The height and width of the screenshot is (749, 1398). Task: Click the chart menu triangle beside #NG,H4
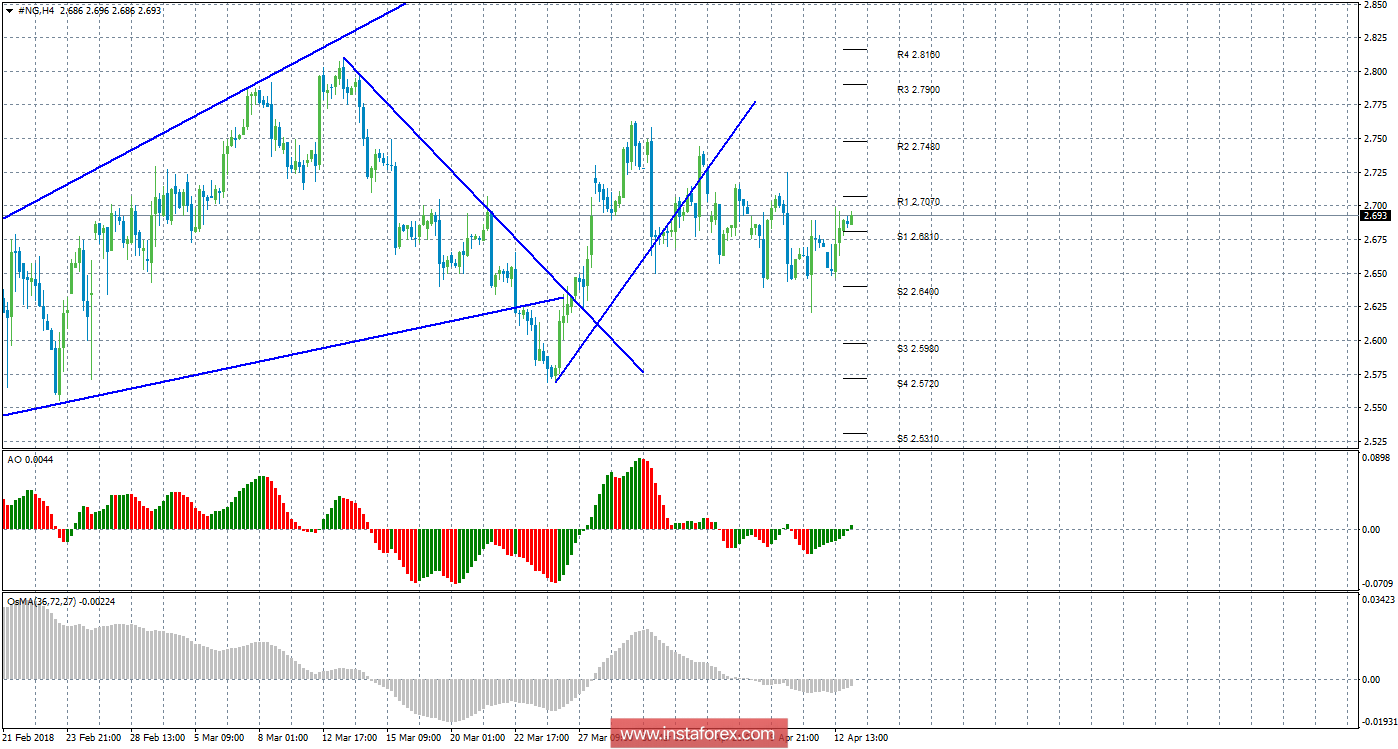point(9,10)
